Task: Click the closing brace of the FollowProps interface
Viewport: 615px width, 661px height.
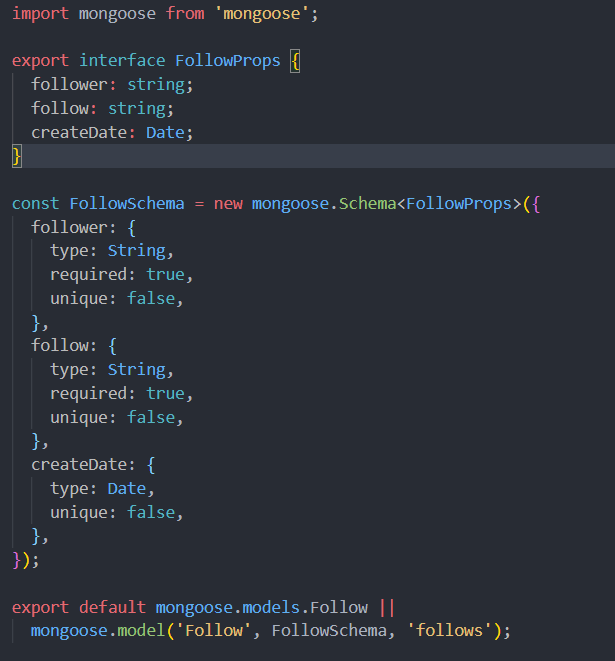Action: click(17, 156)
